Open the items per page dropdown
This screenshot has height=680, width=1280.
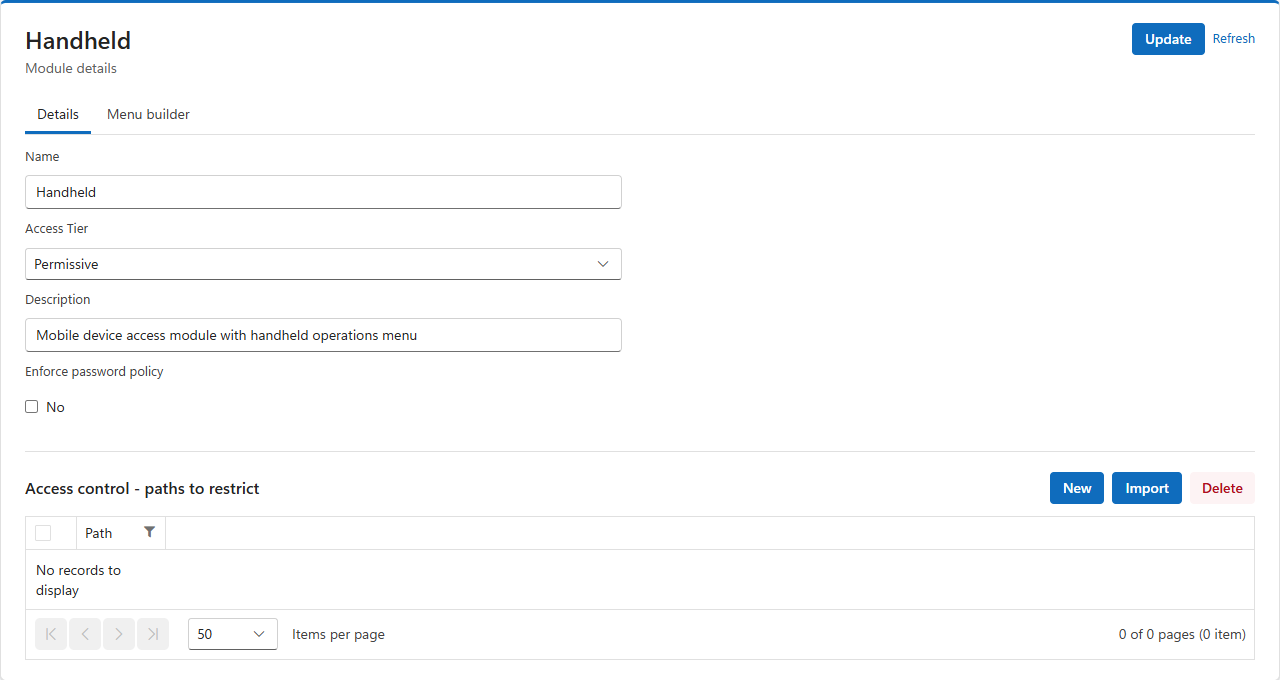pyautogui.click(x=233, y=634)
